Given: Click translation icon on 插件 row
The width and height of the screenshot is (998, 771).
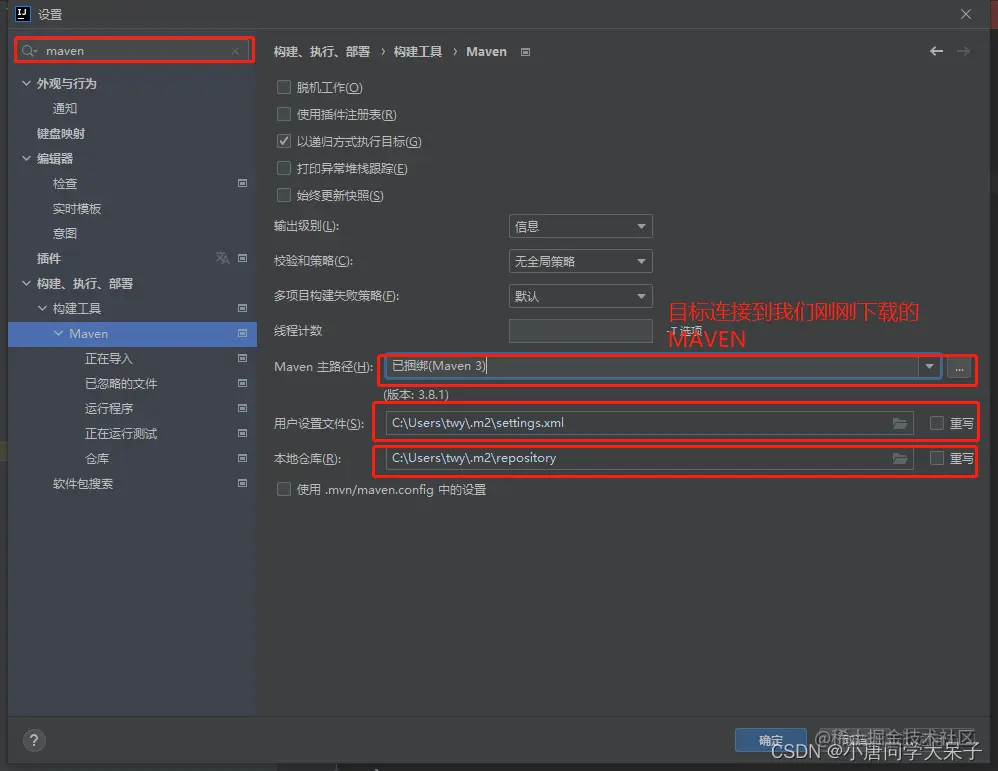Looking at the screenshot, I should tap(223, 258).
